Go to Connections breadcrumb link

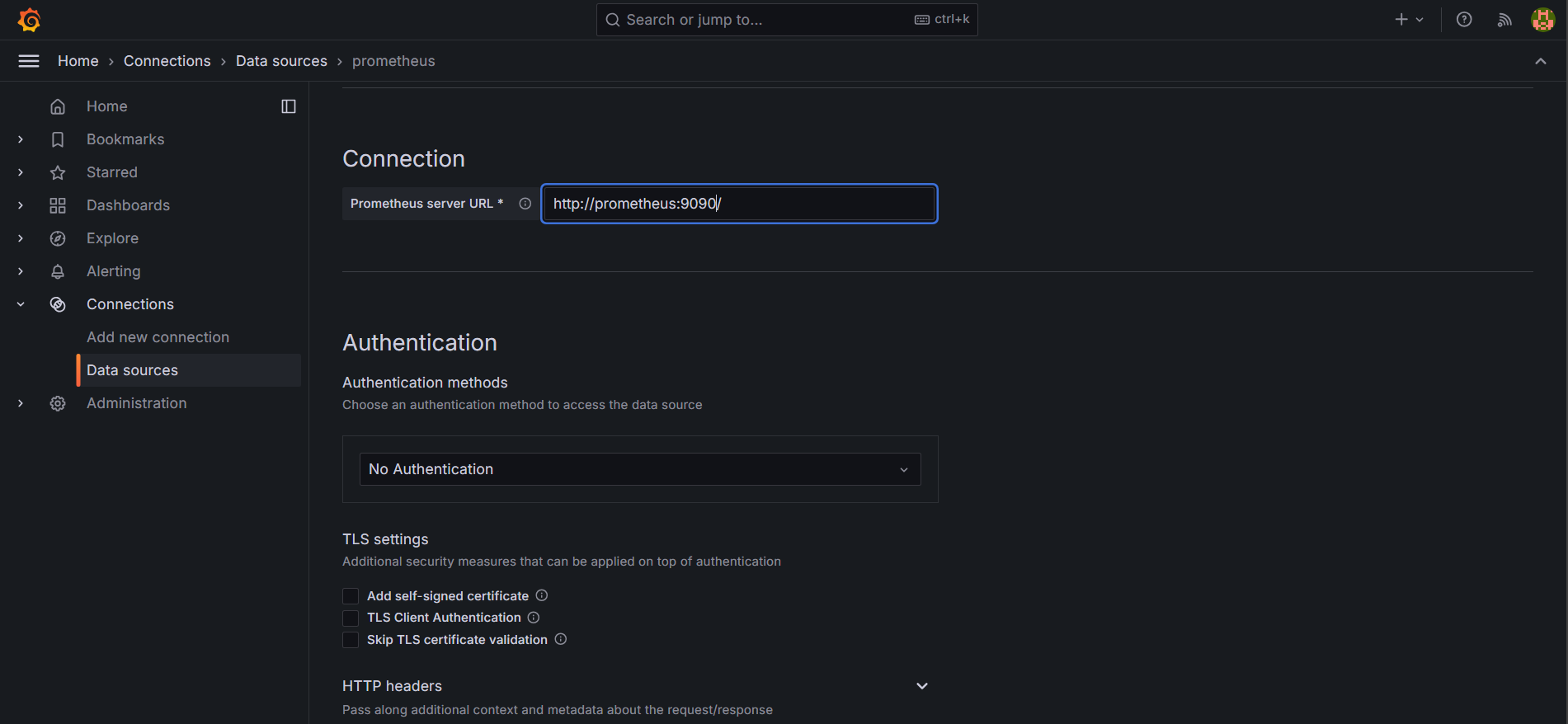pyautogui.click(x=167, y=61)
